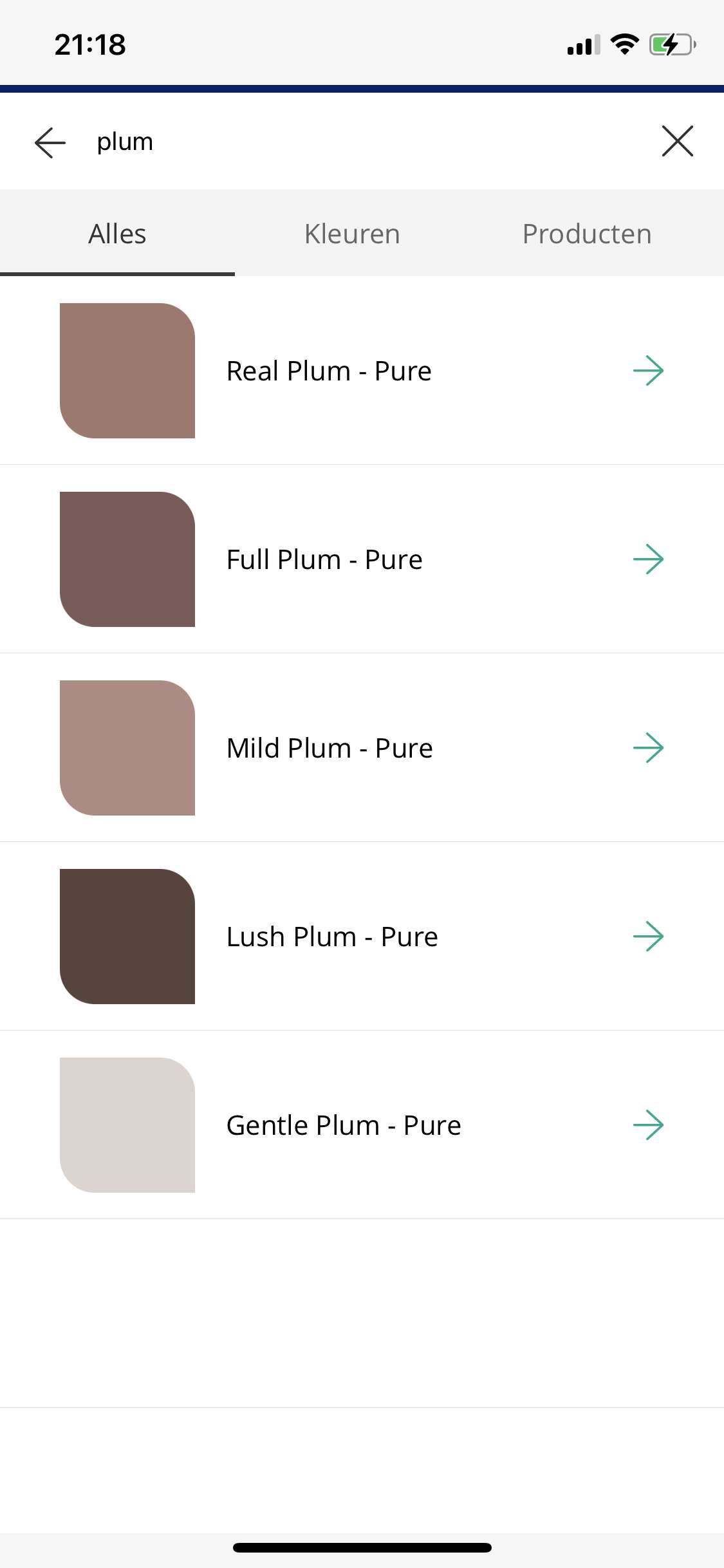Select the Real Plum color swatch
The width and height of the screenshot is (724, 1568).
(127, 371)
